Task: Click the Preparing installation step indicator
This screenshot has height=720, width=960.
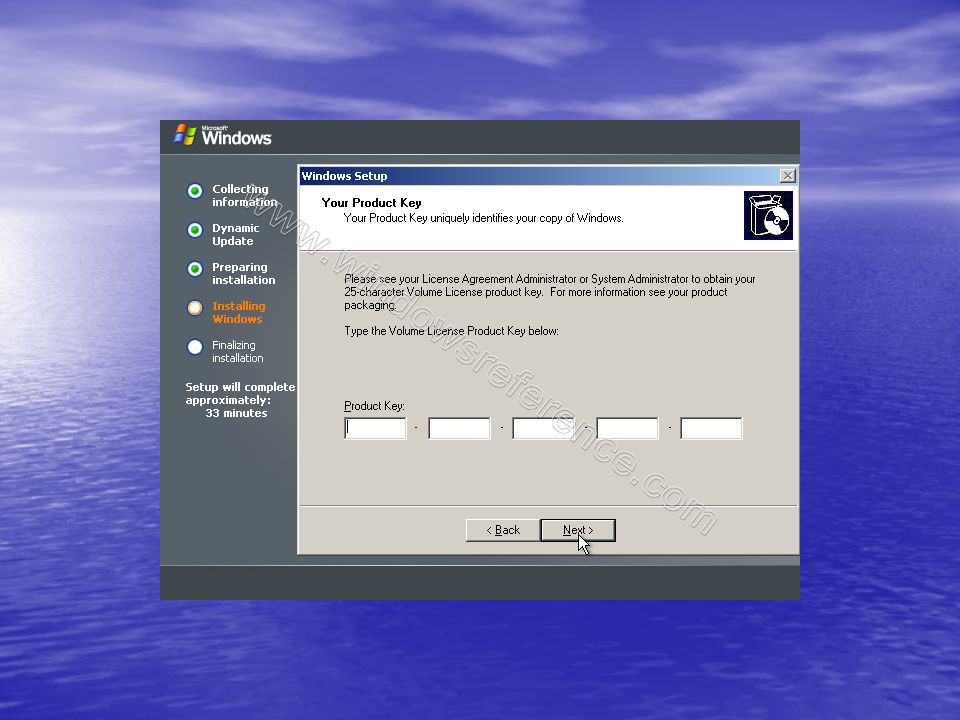Action: 195,269
